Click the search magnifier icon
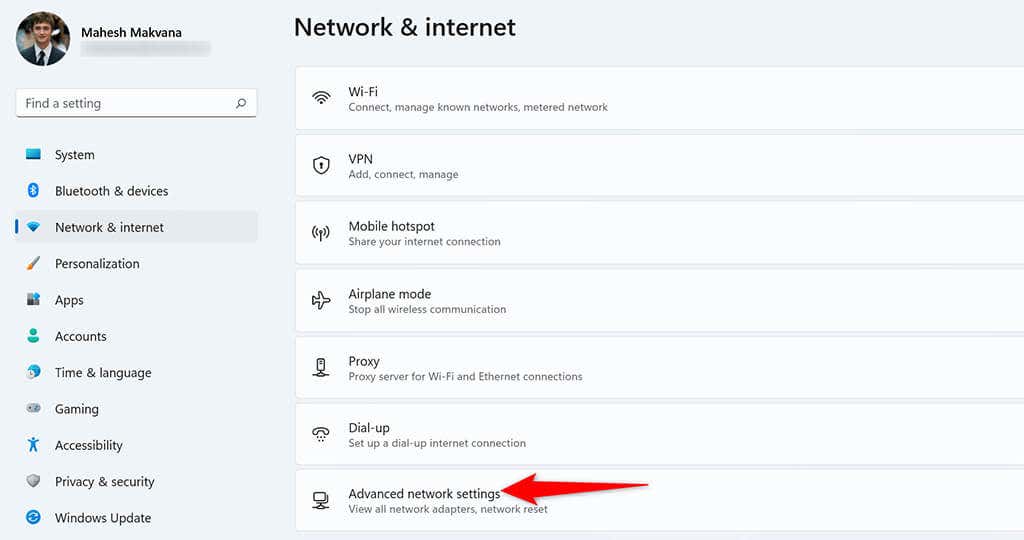The width and height of the screenshot is (1024, 540). pyautogui.click(x=241, y=103)
